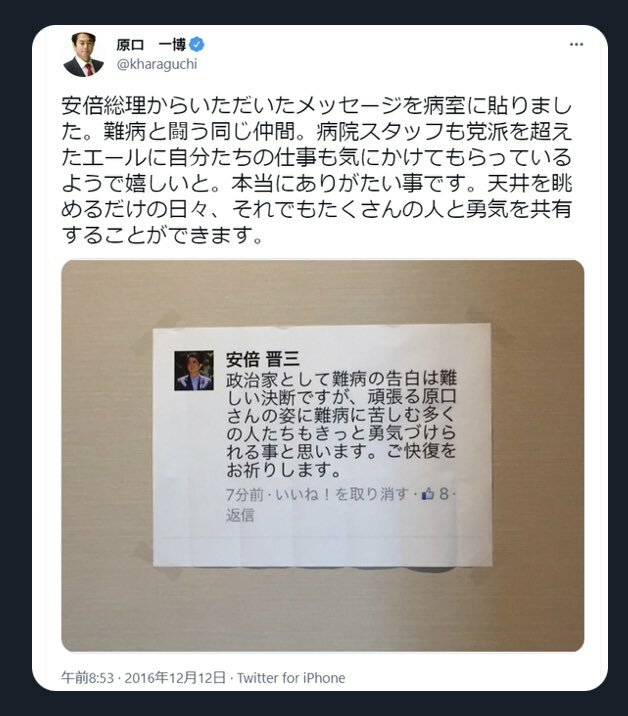Open the @kharaguchi handle link
Image resolution: width=628 pixels, height=716 pixels.
point(157,64)
